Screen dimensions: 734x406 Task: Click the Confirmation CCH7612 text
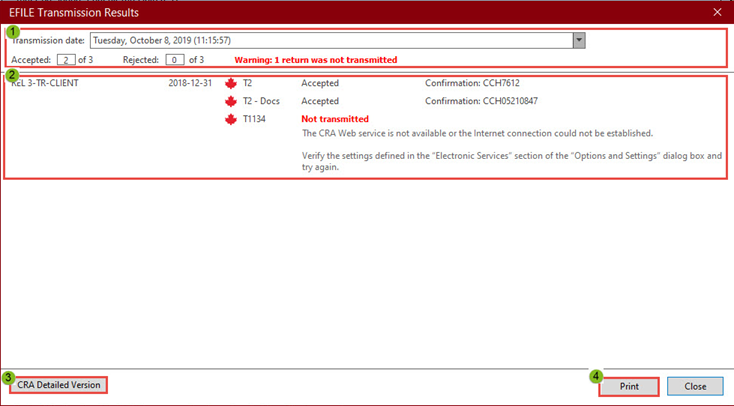click(x=472, y=83)
